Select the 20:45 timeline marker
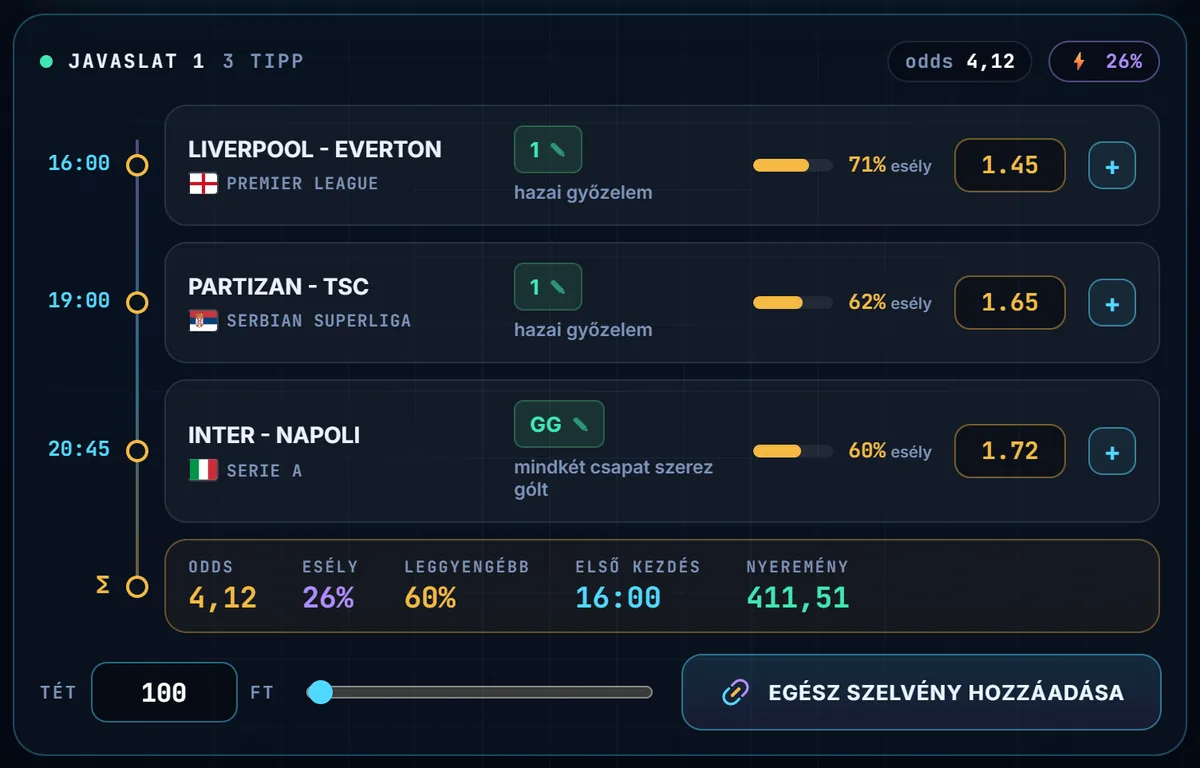 coord(137,451)
